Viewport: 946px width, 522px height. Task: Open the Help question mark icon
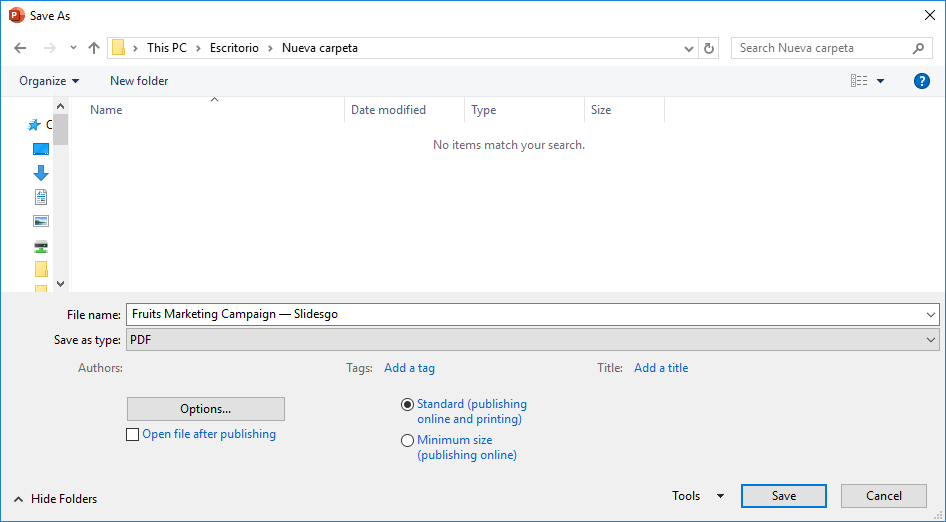pos(922,81)
